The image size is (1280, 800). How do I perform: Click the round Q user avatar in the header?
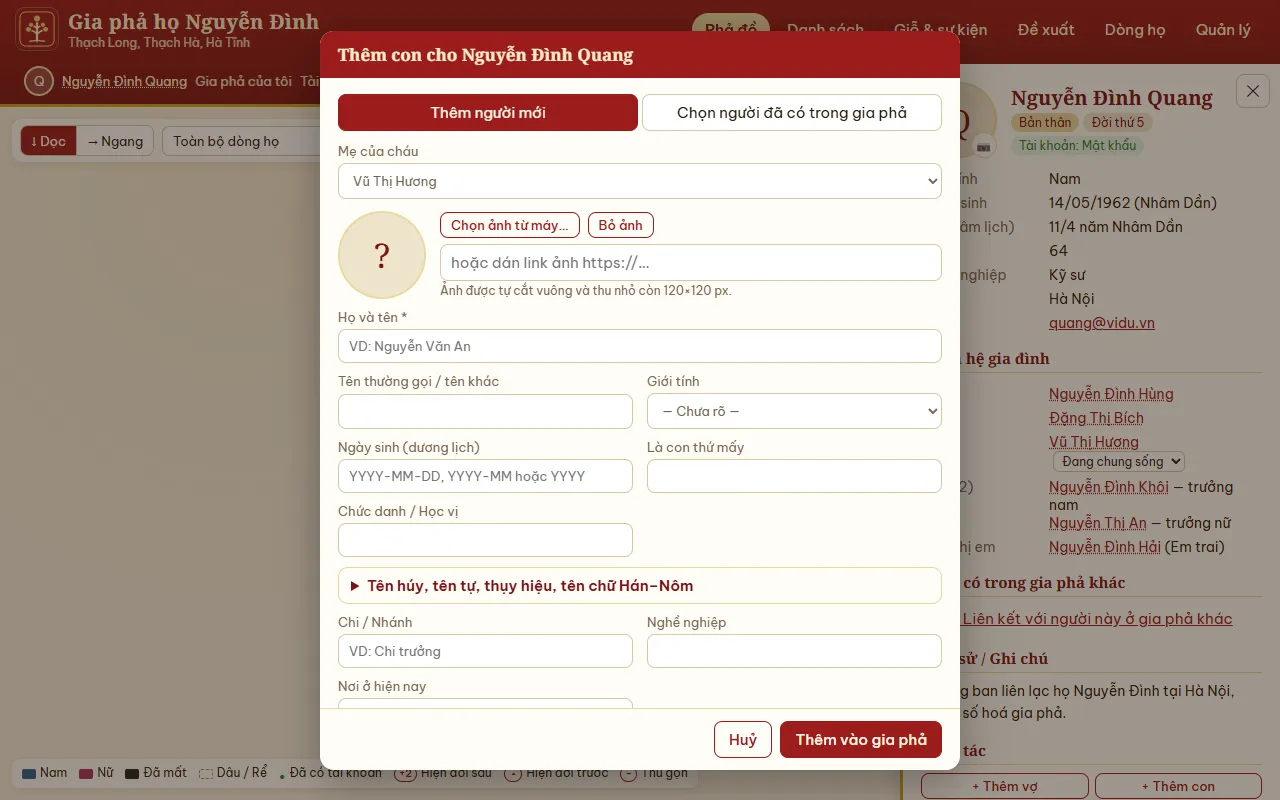(x=38, y=81)
